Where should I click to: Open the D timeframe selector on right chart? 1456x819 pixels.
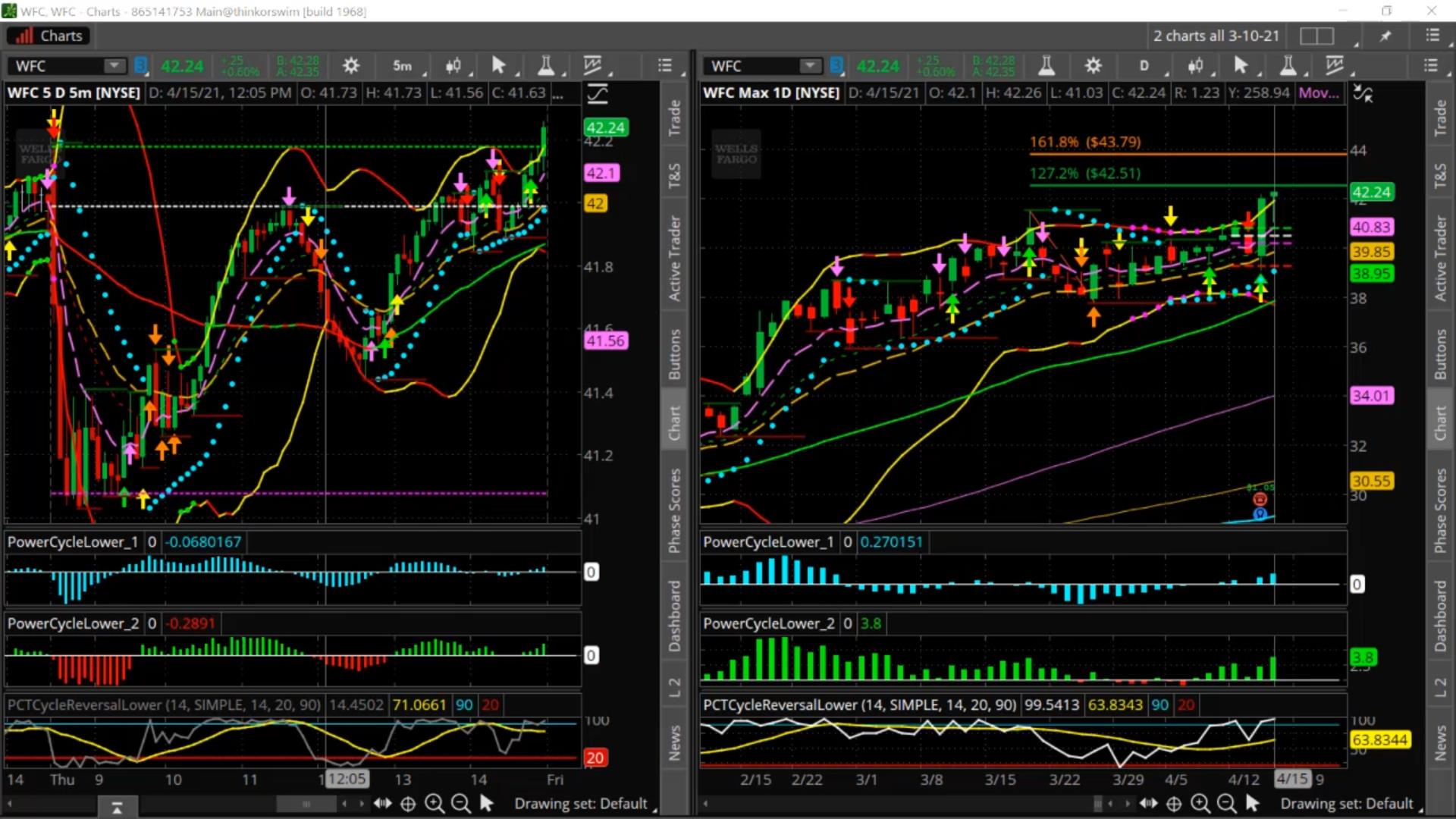coord(1144,66)
